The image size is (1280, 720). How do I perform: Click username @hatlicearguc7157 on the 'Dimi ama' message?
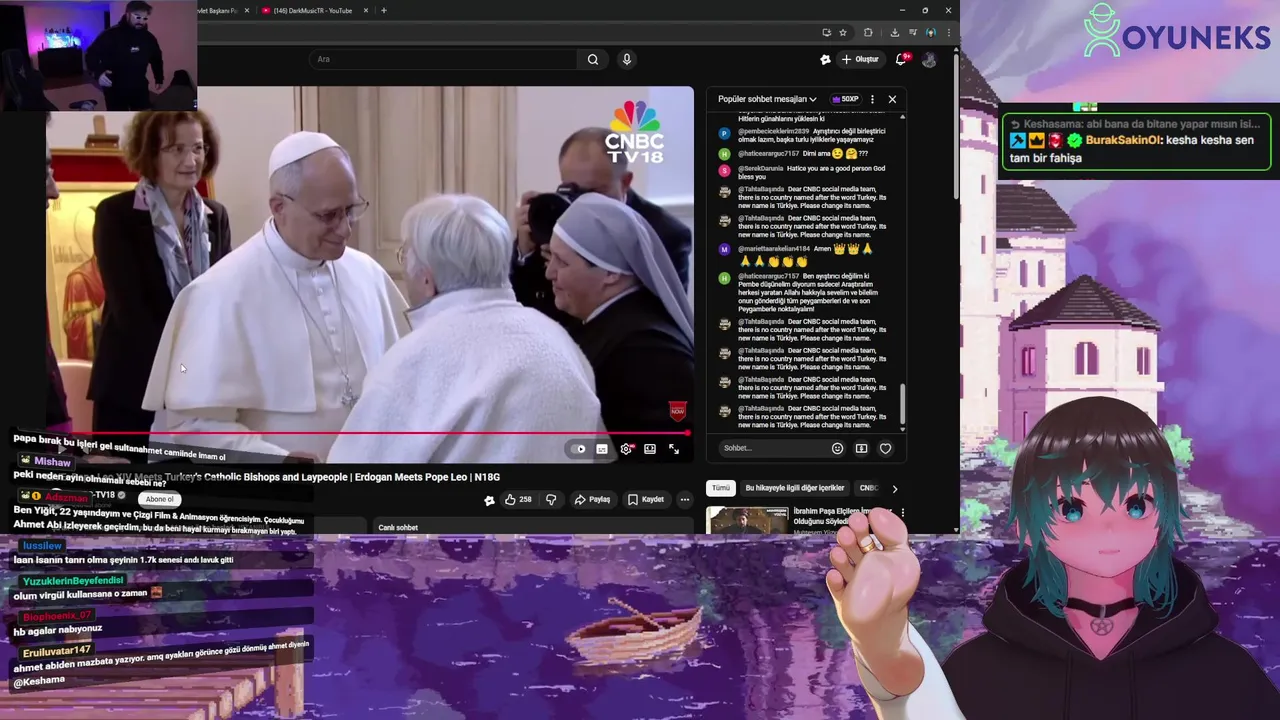tap(769, 154)
